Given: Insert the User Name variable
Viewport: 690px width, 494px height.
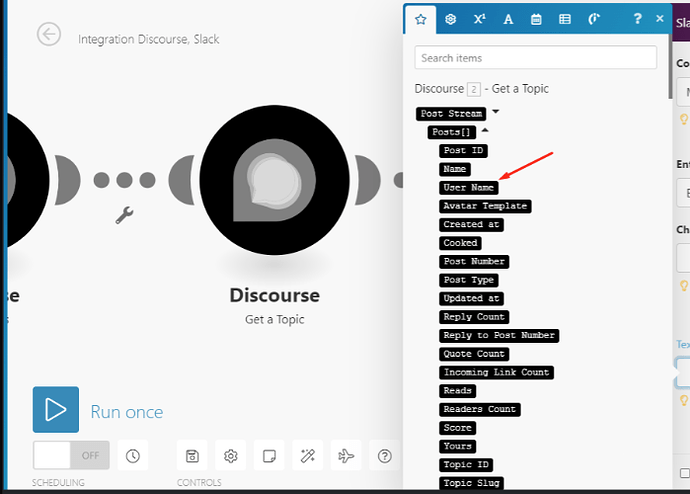Looking at the screenshot, I should coord(469,187).
